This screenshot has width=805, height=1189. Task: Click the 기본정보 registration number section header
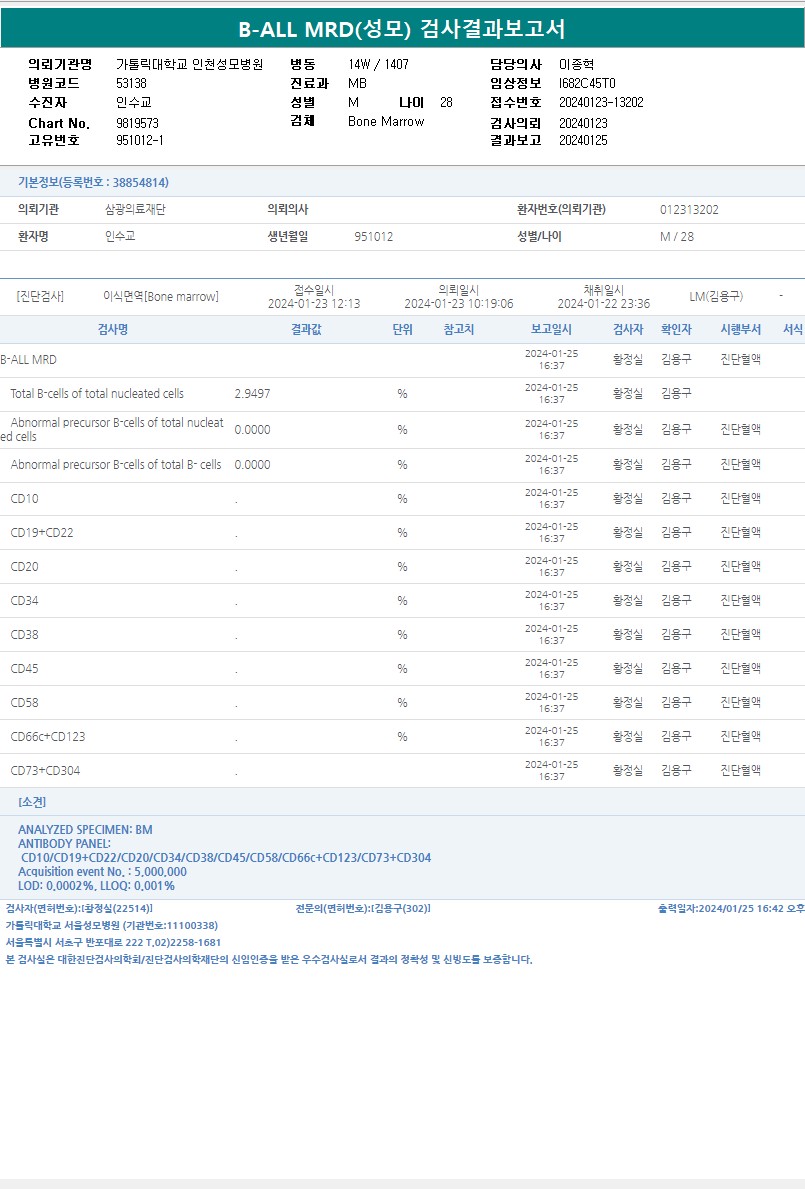coord(93,183)
